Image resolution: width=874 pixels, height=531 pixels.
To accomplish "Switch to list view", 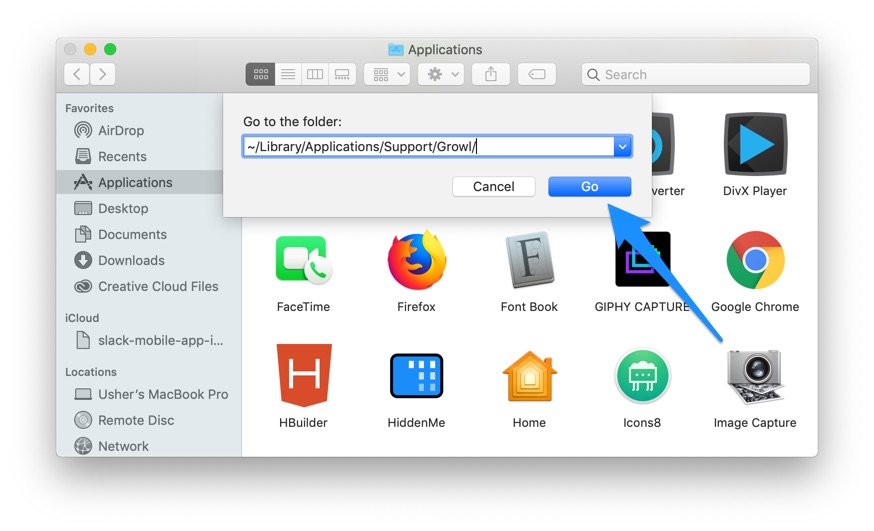I will (x=288, y=74).
